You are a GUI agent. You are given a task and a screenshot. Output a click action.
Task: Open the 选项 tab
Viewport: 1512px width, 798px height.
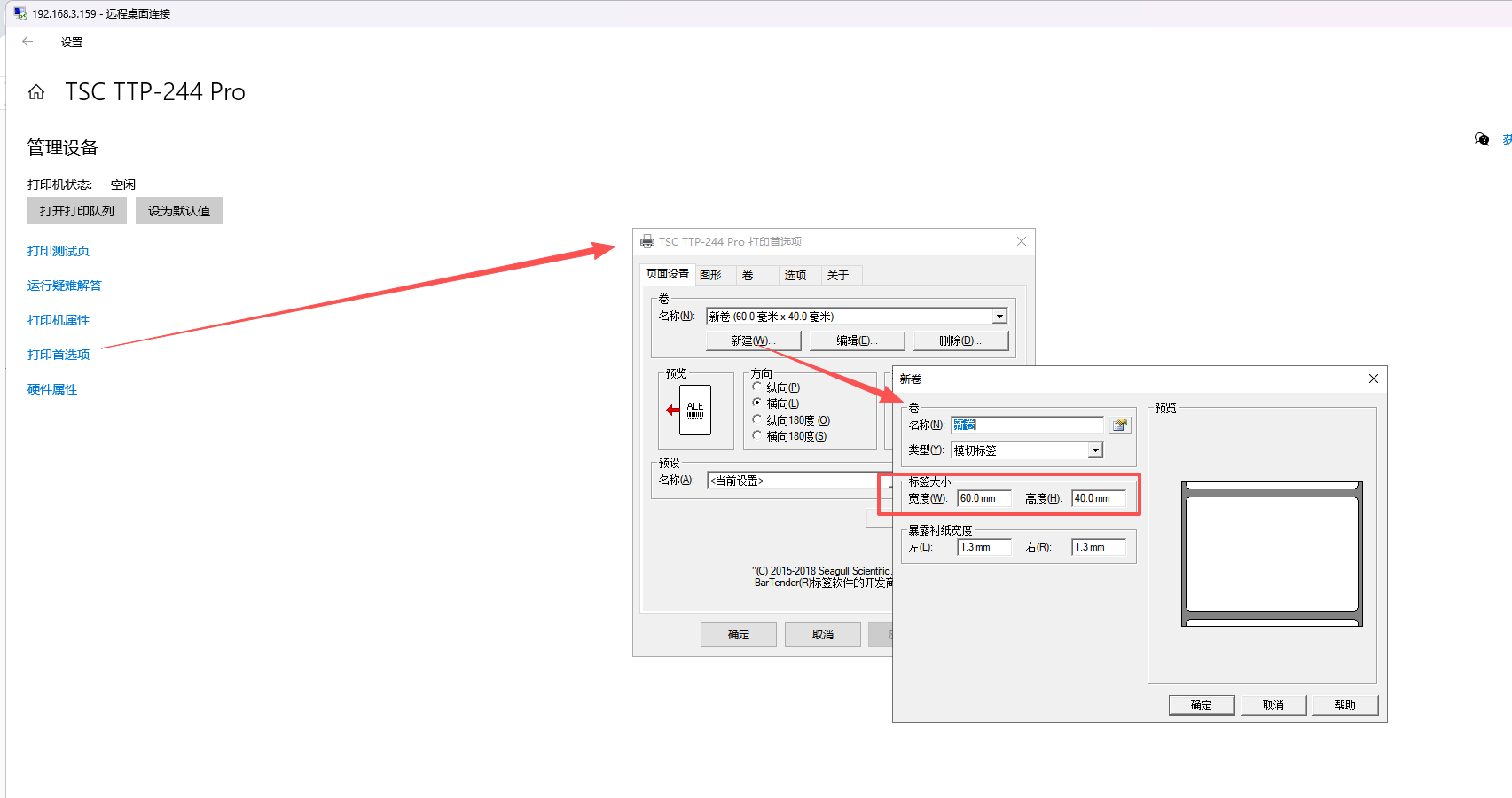pyautogui.click(x=795, y=276)
